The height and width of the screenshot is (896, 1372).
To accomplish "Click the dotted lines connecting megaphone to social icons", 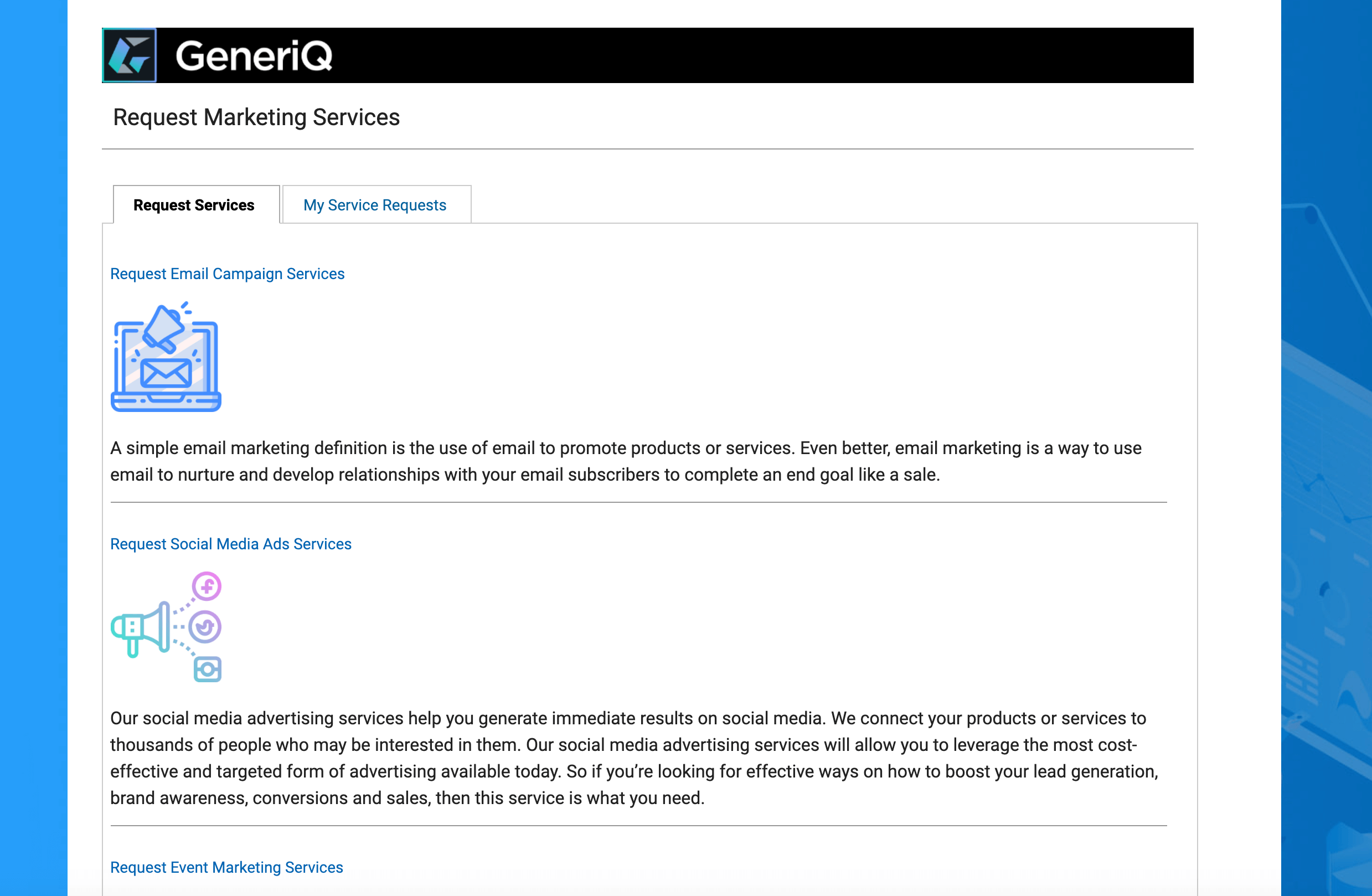I will 183,627.
